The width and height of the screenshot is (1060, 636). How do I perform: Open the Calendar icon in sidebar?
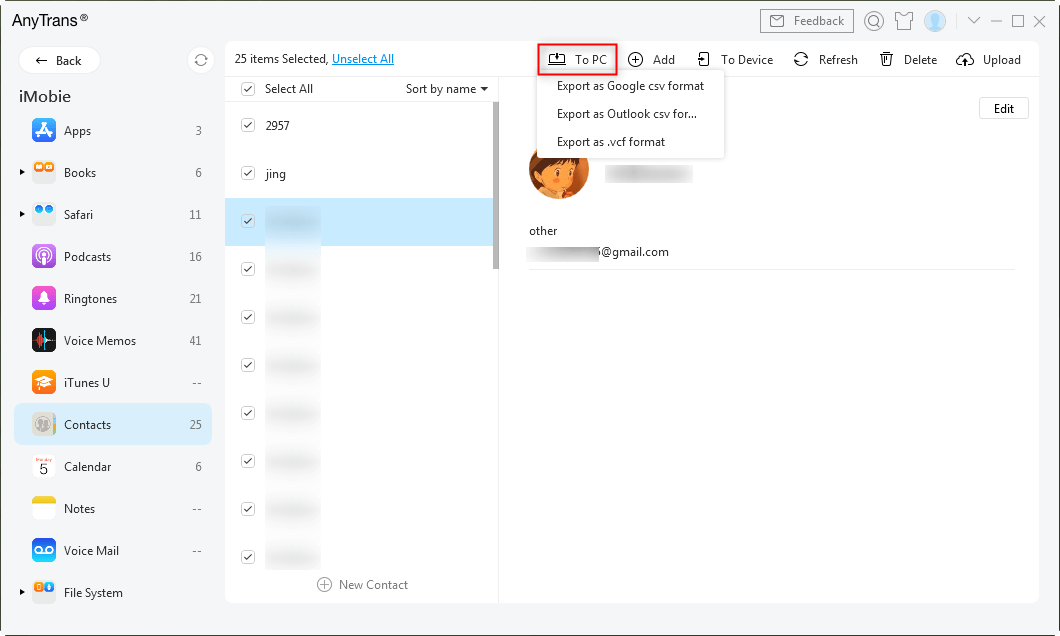(44, 467)
